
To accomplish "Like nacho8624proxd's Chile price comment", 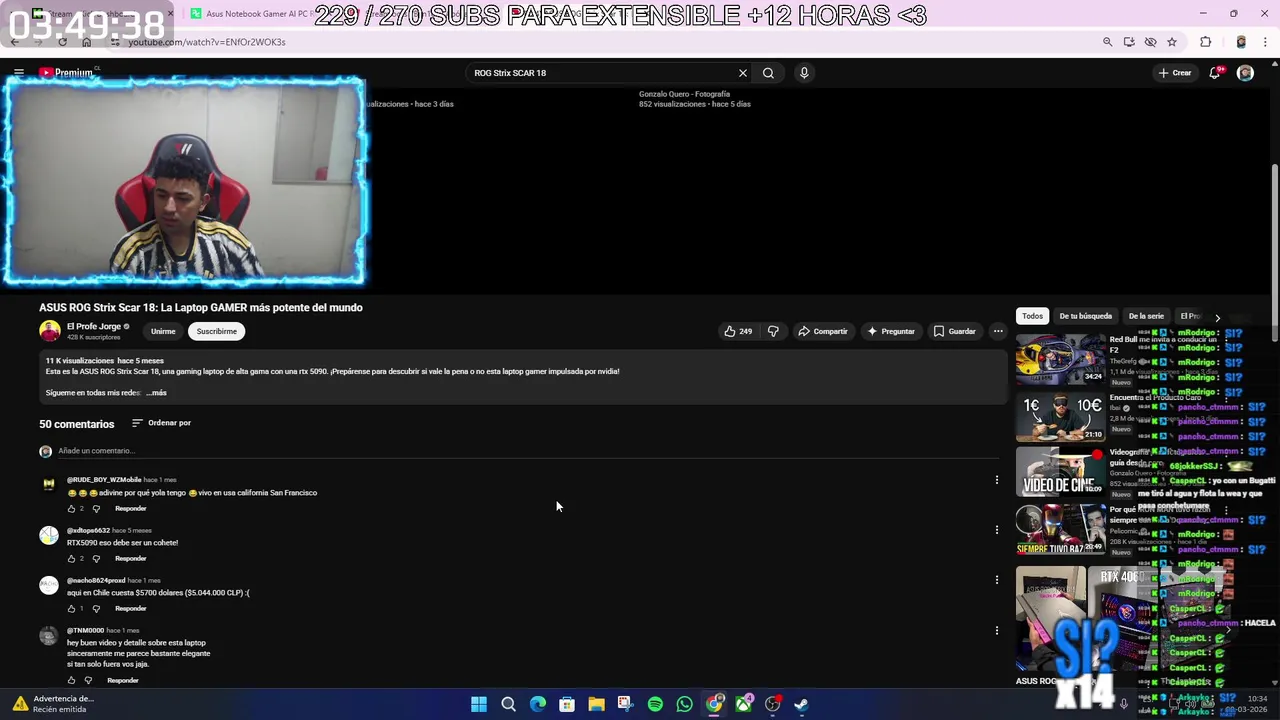I will (71, 609).
